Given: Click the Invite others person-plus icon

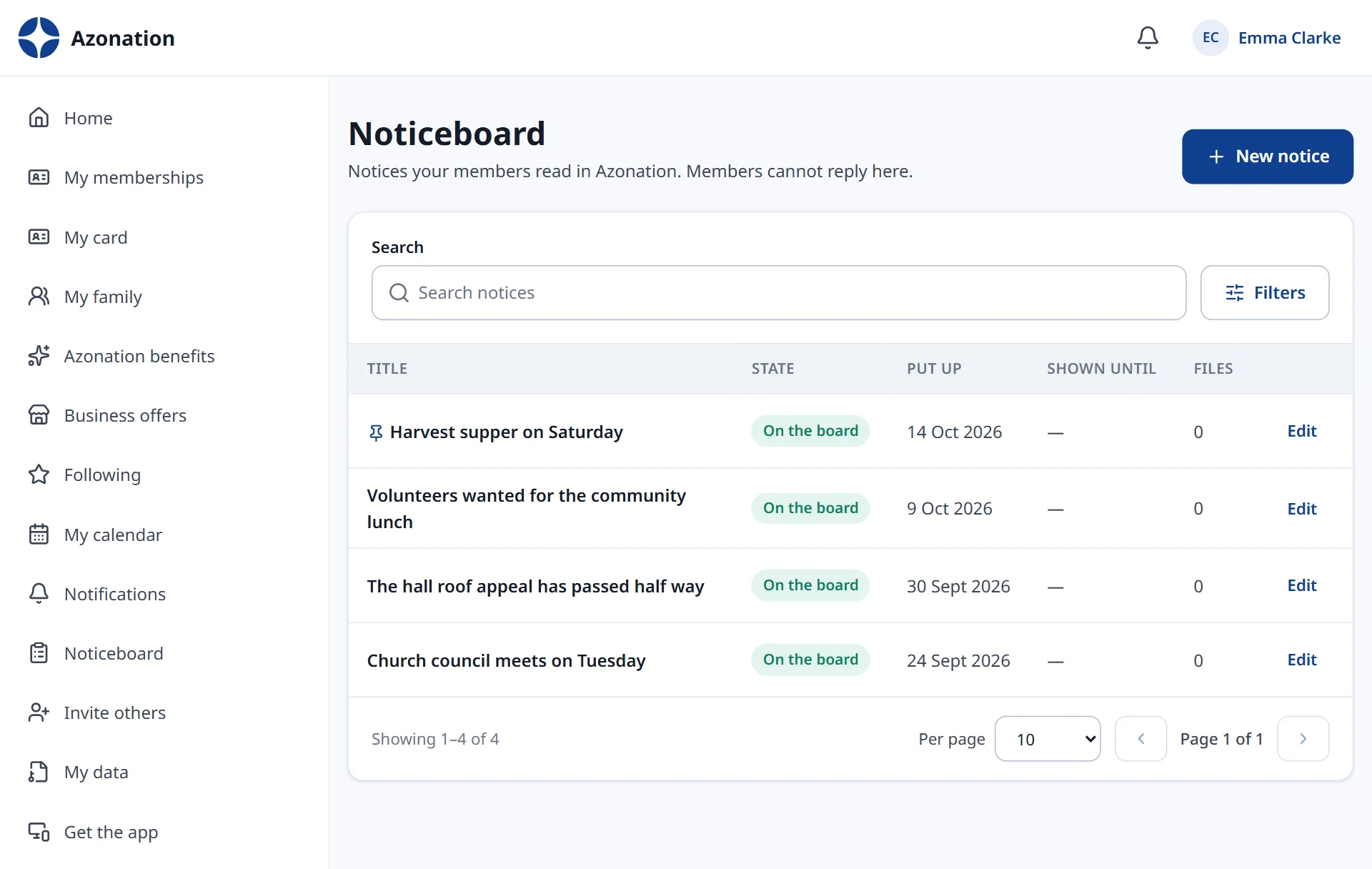Looking at the screenshot, I should (39, 712).
